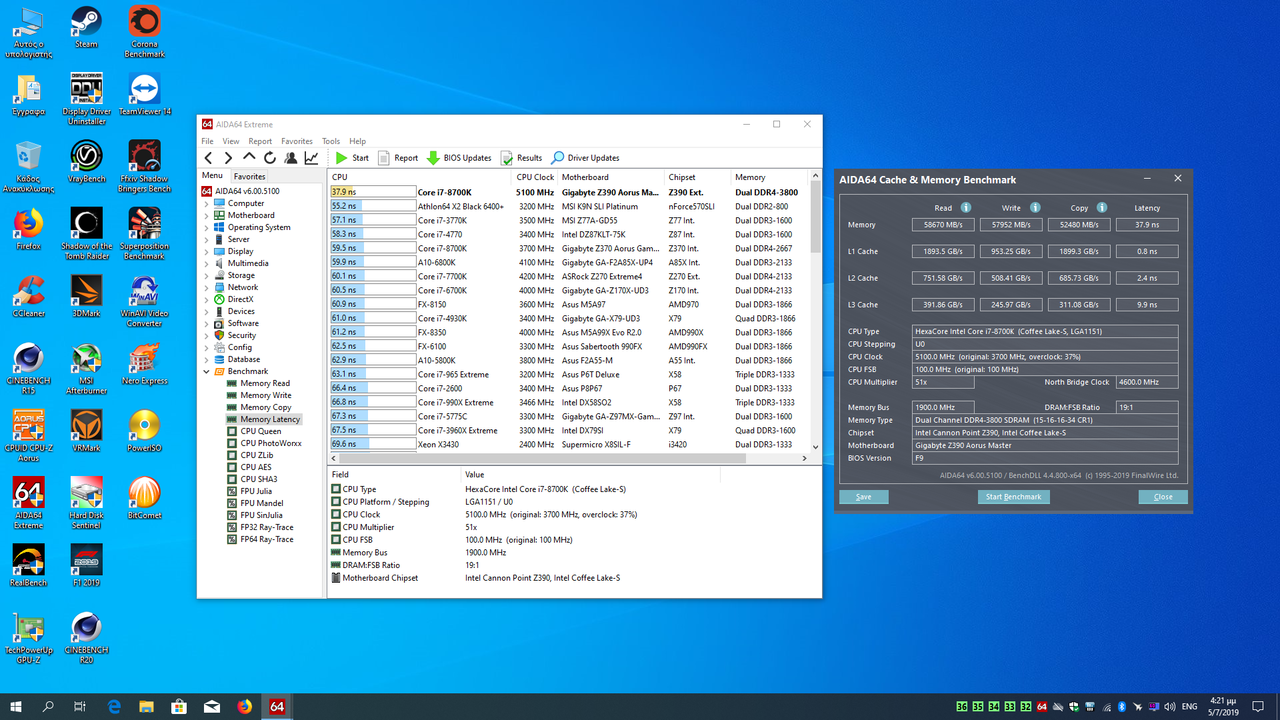
Task: Open Report from the toolbar
Action: tap(398, 158)
